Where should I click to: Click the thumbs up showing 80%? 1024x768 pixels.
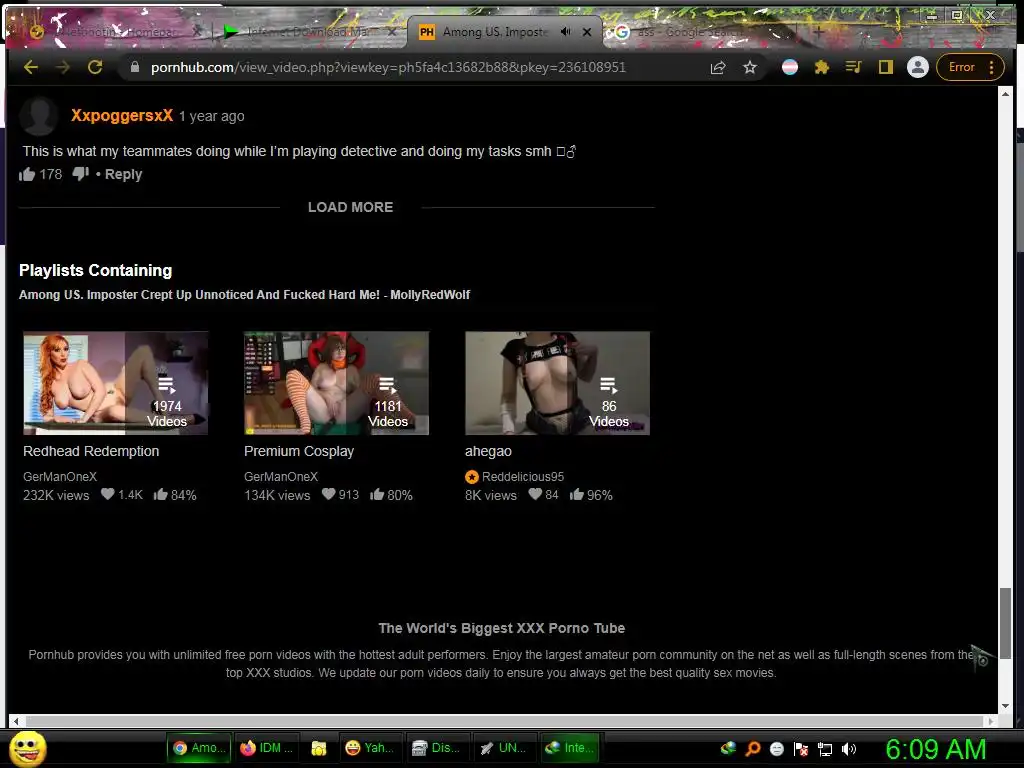coord(377,494)
